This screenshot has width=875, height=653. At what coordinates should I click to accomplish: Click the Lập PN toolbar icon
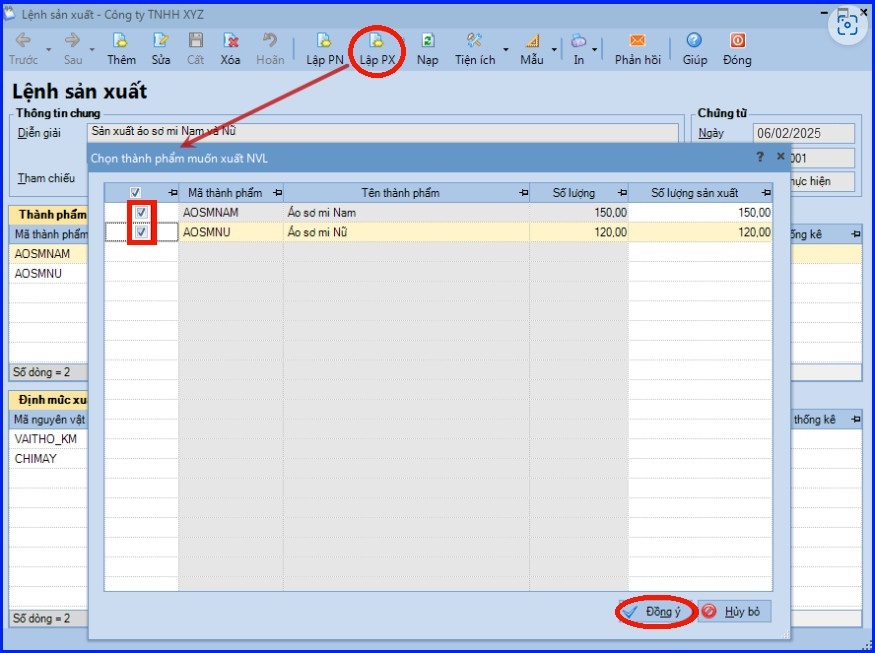tap(323, 42)
